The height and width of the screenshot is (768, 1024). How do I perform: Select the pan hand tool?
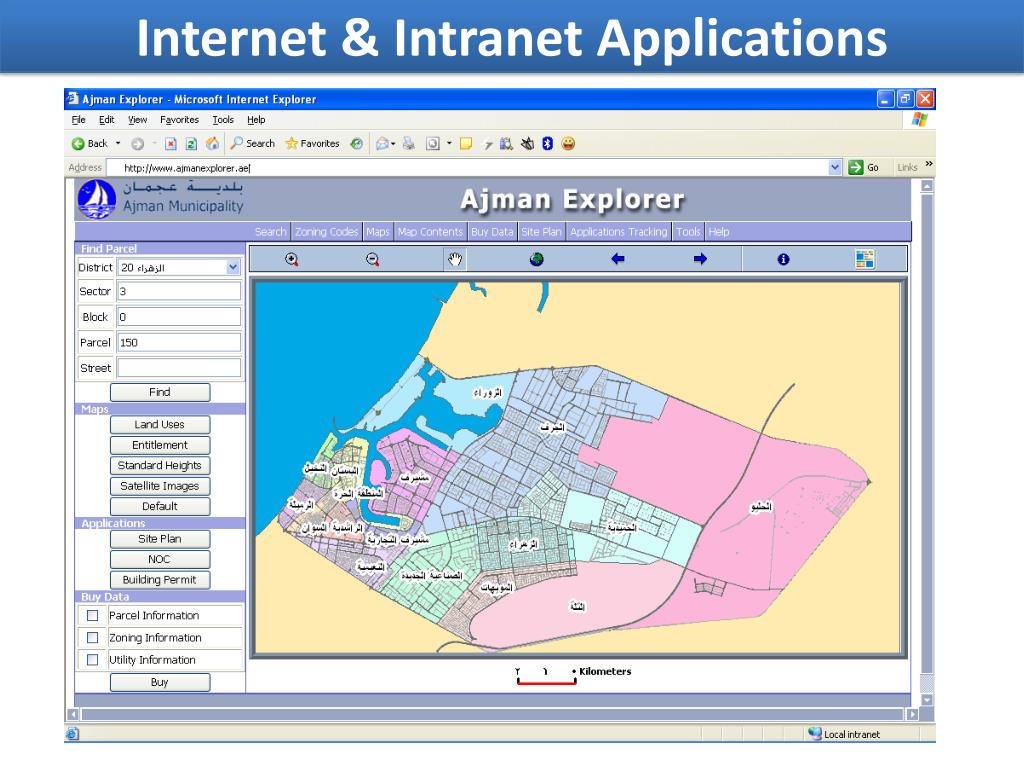tap(455, 259)
